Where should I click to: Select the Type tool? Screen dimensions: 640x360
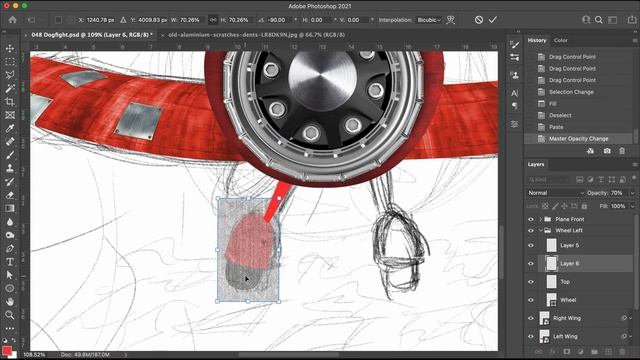click(10, 262)
